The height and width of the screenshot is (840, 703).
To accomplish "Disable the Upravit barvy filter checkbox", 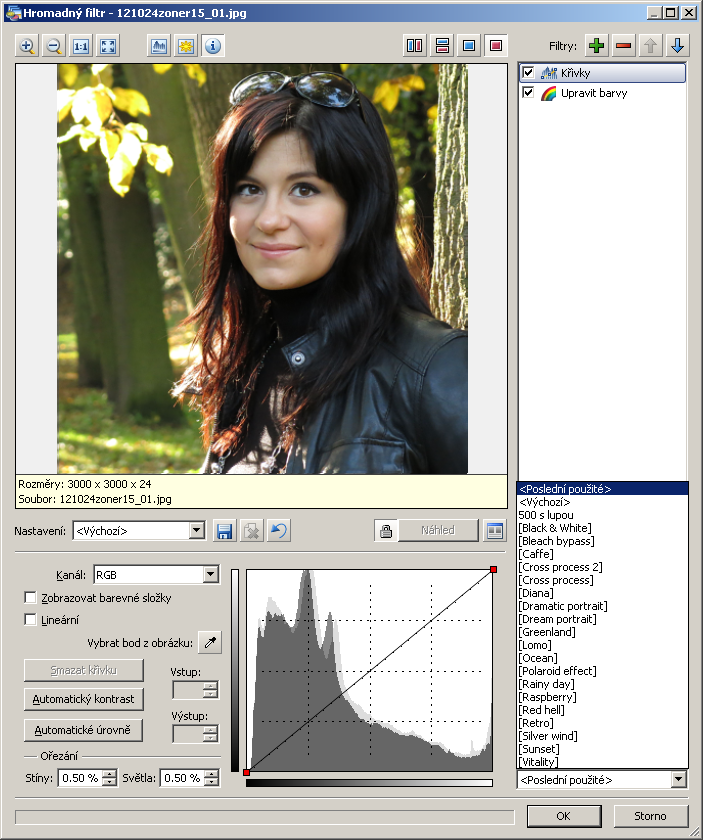I will coord(529,93).
